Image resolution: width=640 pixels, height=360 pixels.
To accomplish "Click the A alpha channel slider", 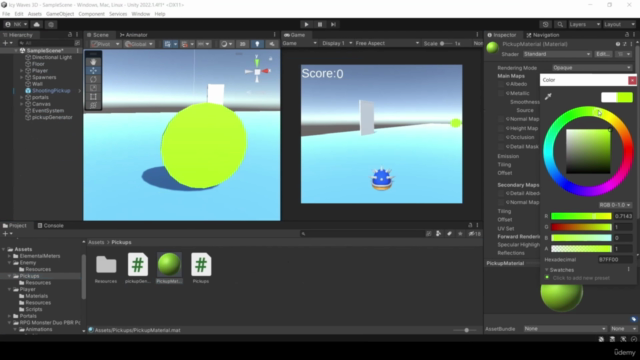I will coord(581,249).
